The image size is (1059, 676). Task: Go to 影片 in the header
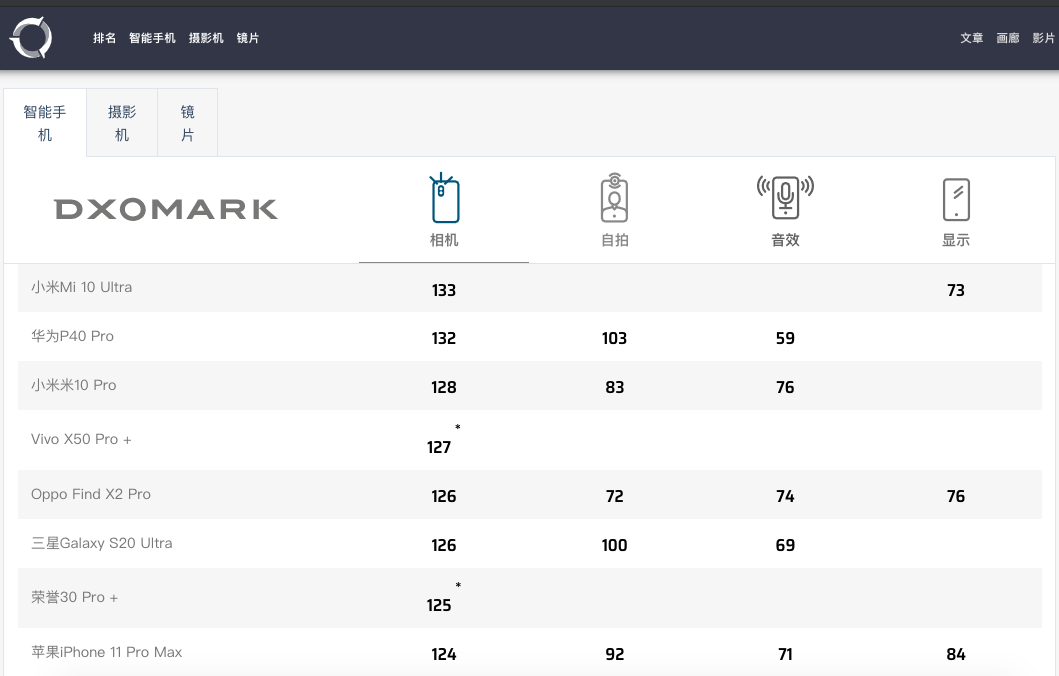coord(1043,38)
